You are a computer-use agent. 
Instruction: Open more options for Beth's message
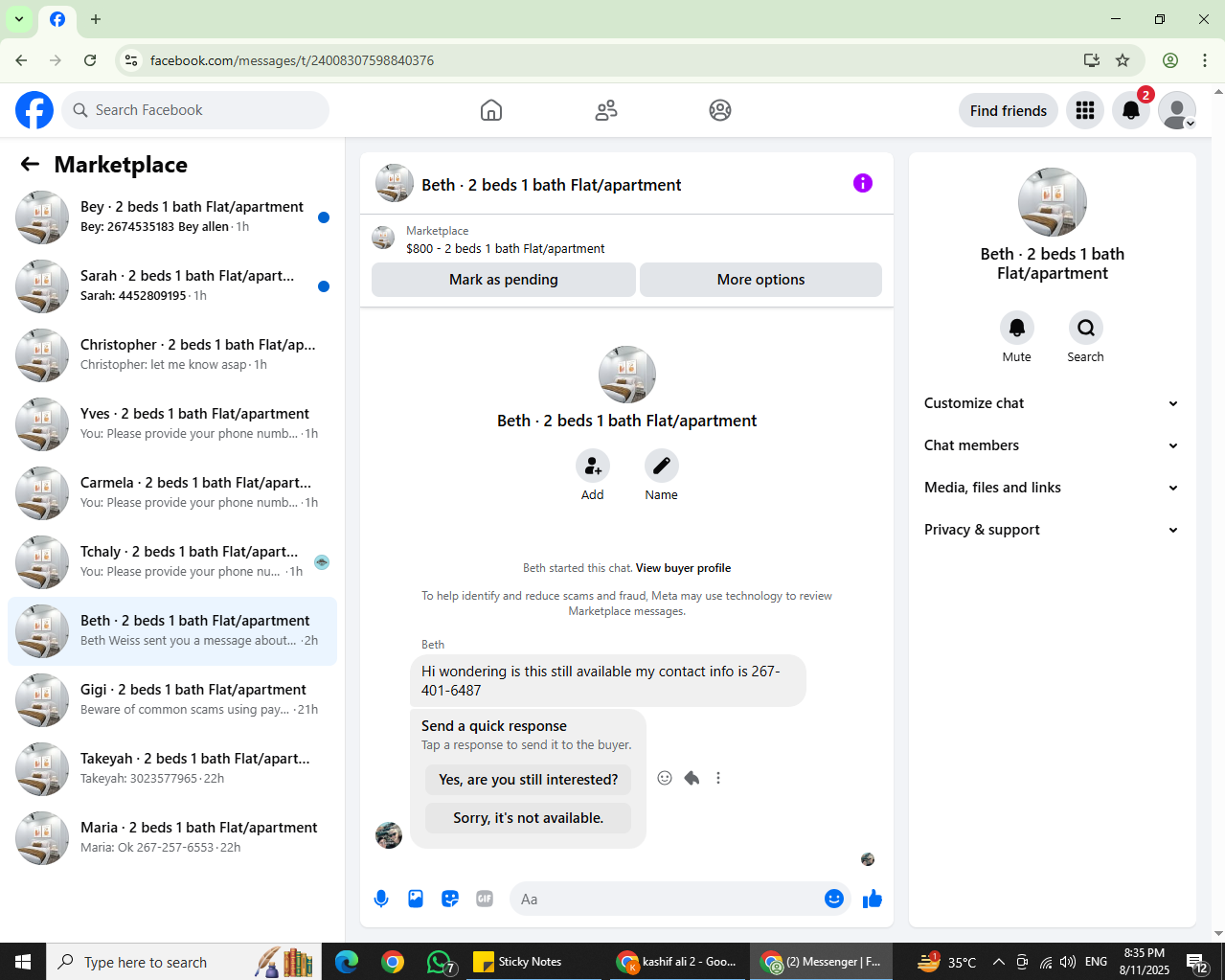tap(718, 778)
